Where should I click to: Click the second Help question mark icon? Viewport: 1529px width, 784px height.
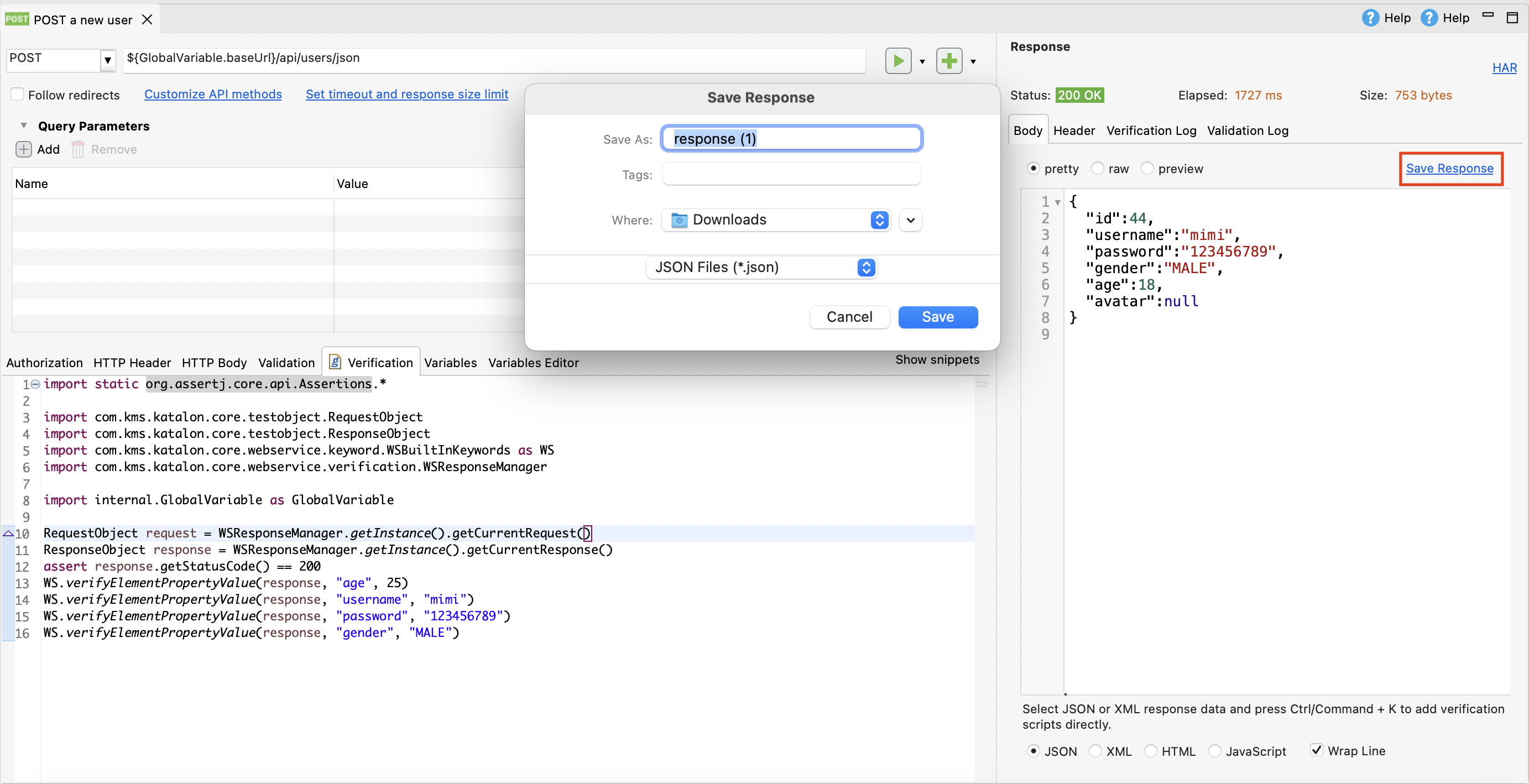tap(1429, 18)
